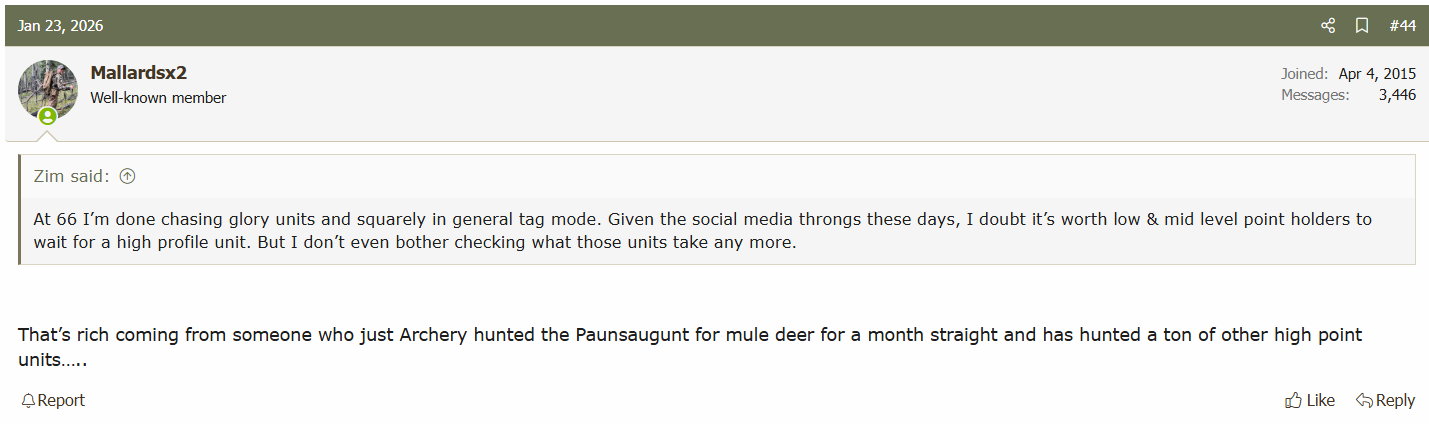Click the "Joined:" label in user info
1429x424 pixels.
[x=1304, y=74]
